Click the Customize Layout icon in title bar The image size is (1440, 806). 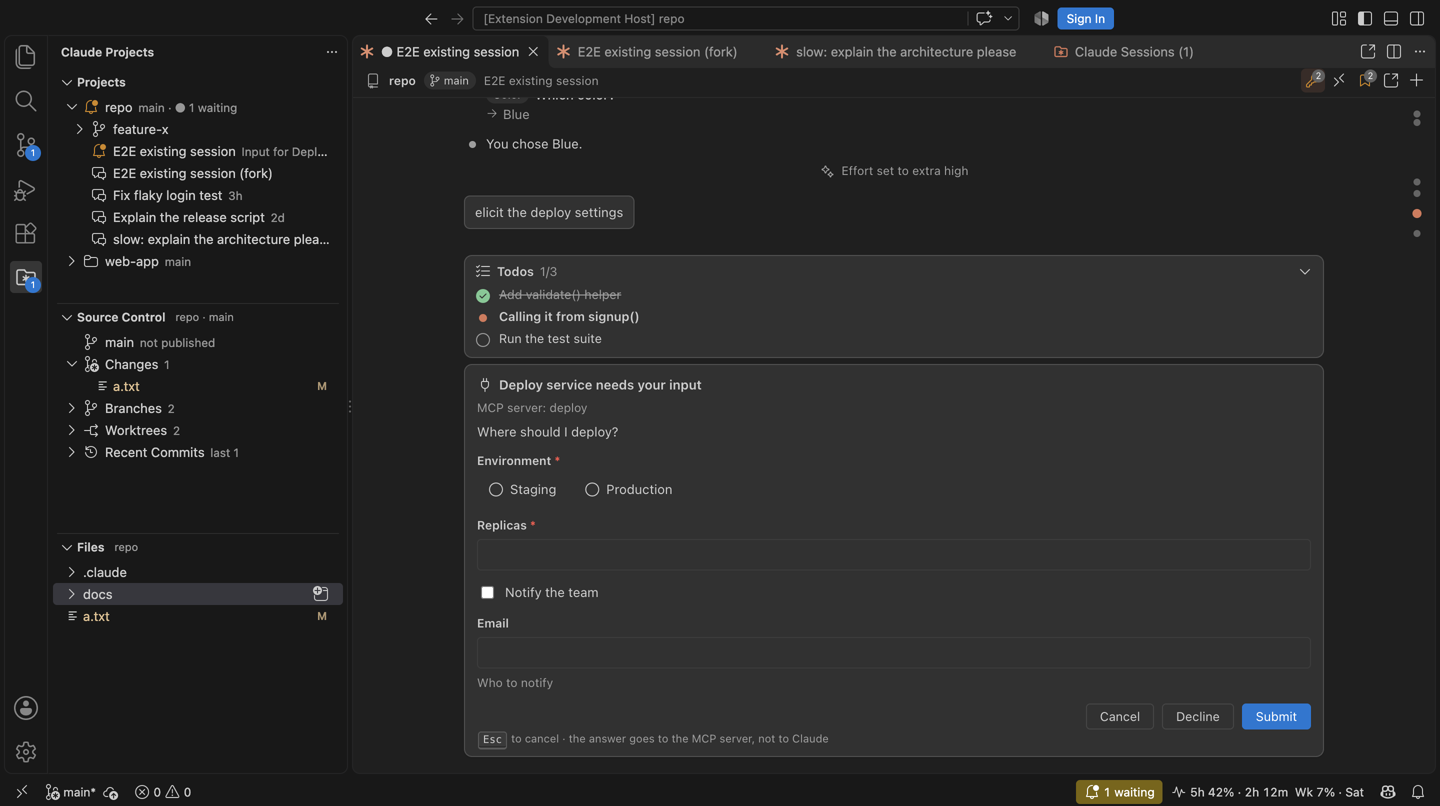pyautogui.click(x=1339, y=19)
